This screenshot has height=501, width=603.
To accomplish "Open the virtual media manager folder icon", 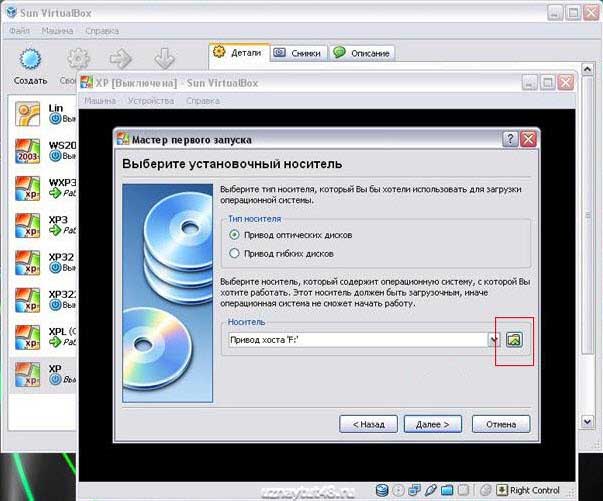I will click(x=514, y=340).
